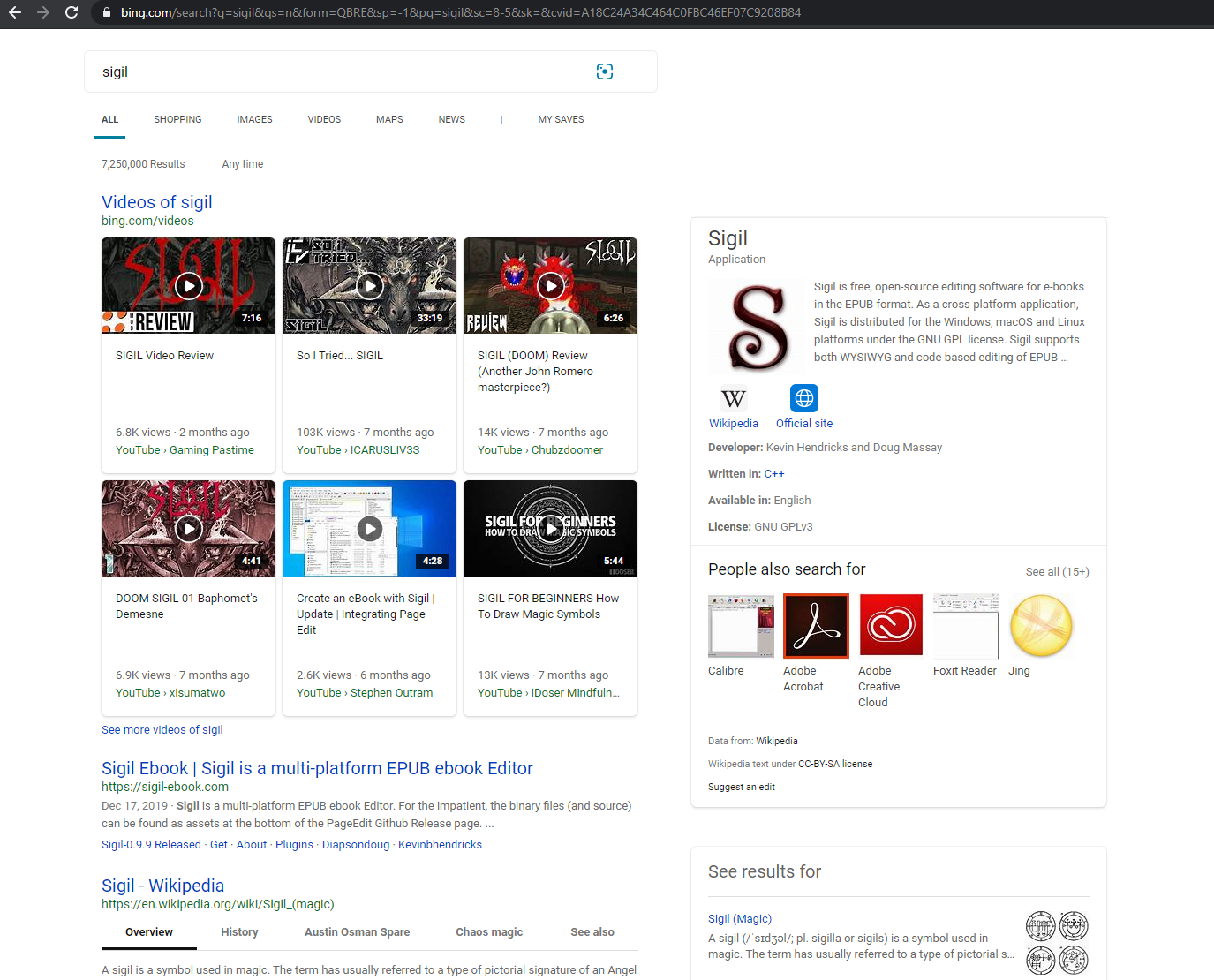Click Suggest an edit
The image size is (1214, 980).
(742, 788)
